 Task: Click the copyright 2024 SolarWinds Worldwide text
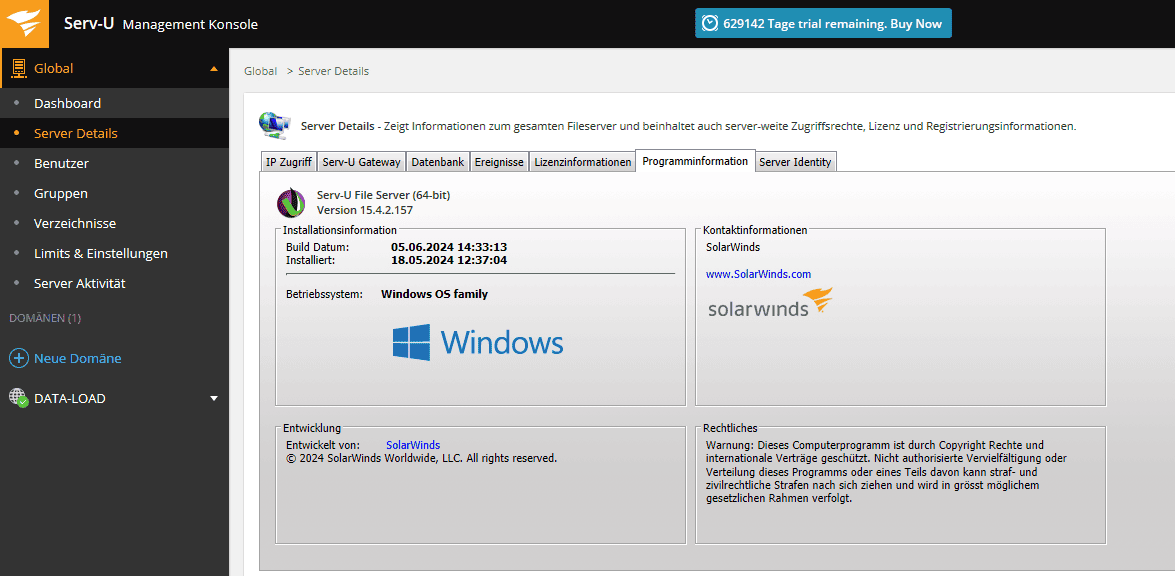pyautogui.click(x=422, y=458)
